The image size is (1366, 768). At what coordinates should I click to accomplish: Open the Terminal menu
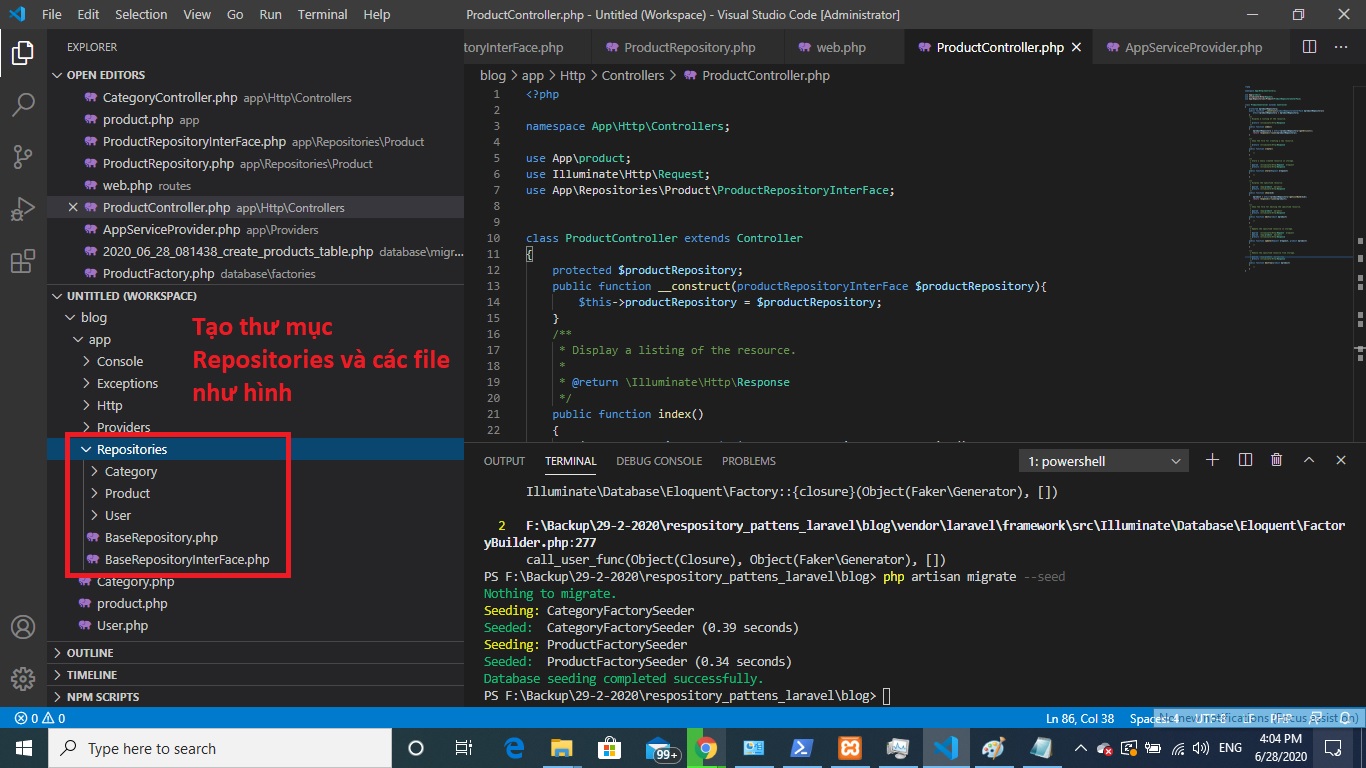323,15
